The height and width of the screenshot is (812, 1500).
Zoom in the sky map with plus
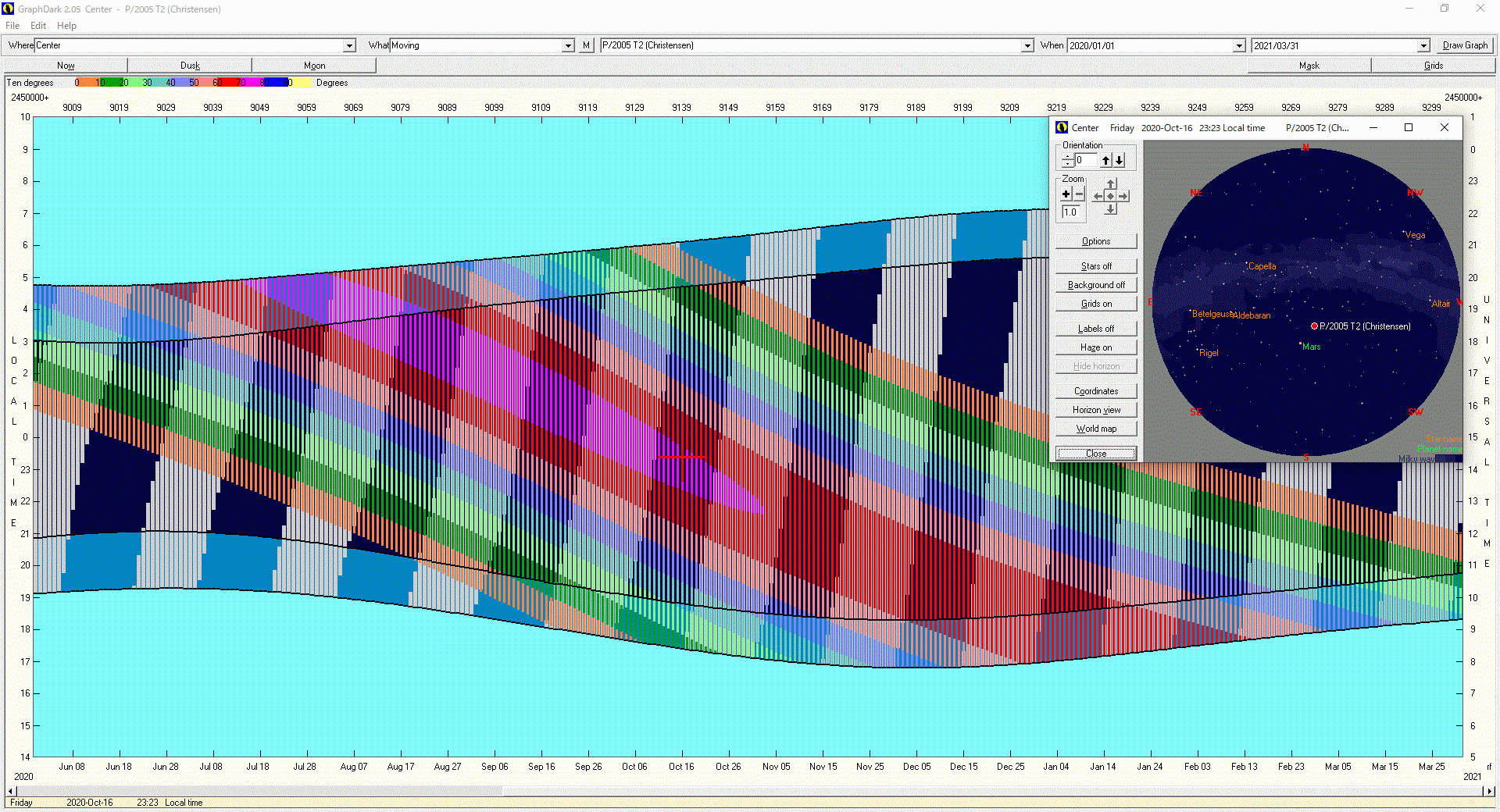[1066, 194]
